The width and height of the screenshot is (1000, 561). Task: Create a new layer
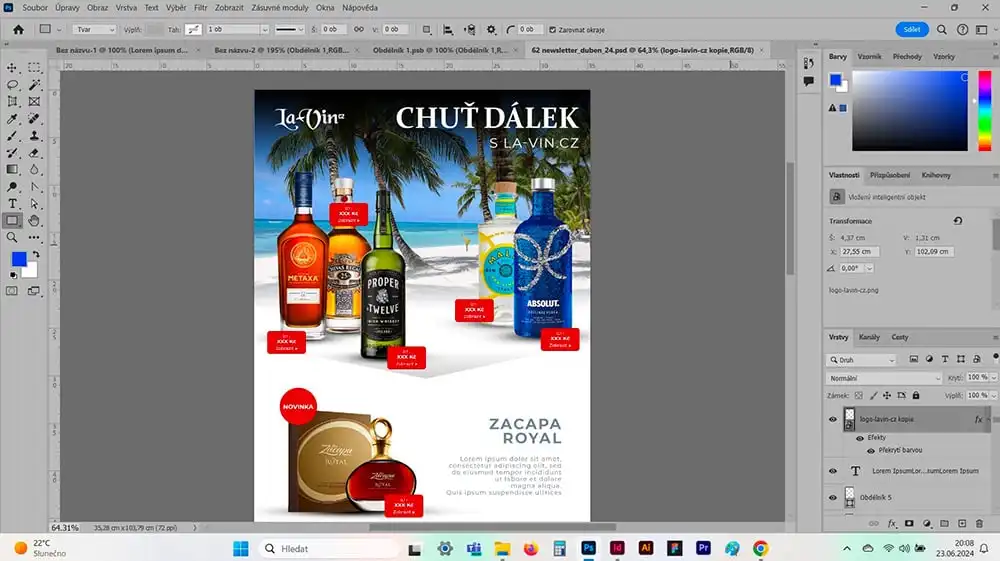pos(962,523)
